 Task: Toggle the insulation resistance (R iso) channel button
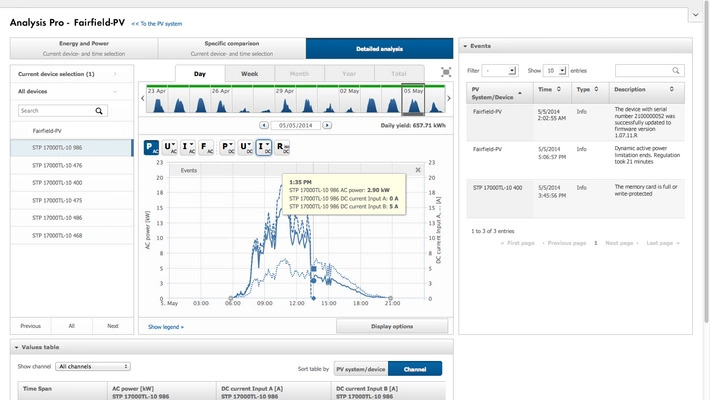pos(283,147)
